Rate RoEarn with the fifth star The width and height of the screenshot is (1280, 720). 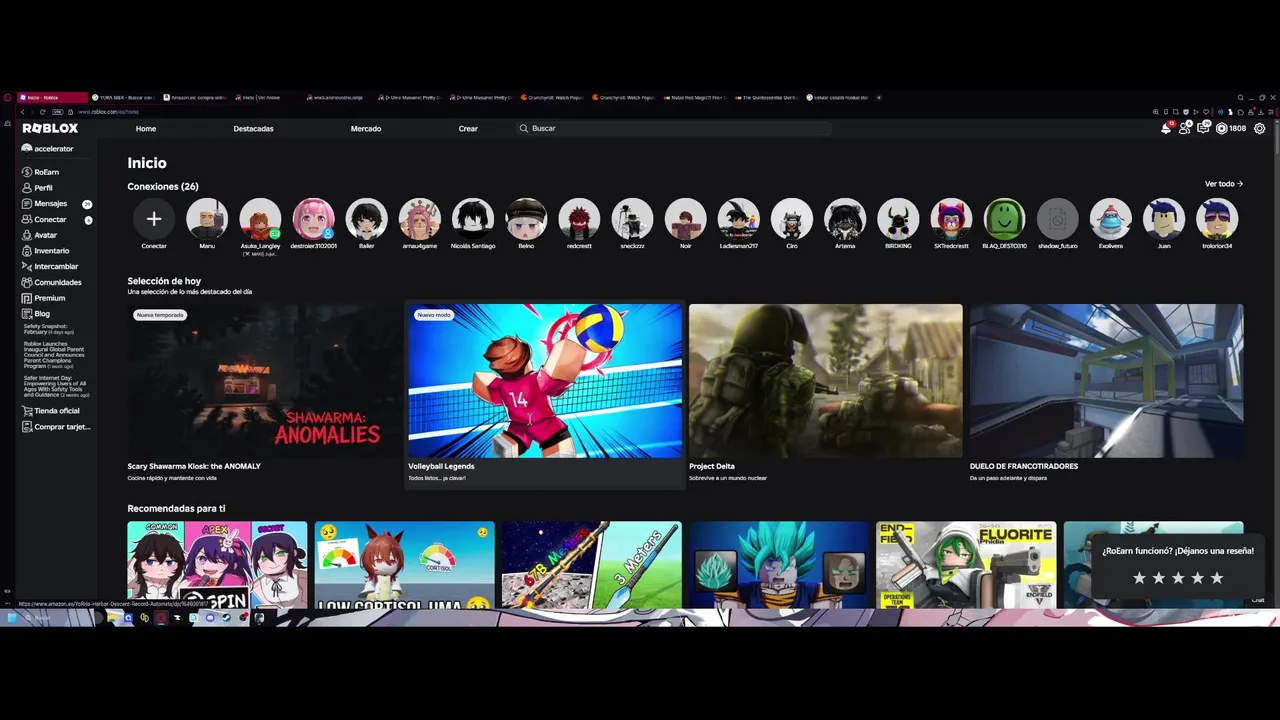click(1217, 578)
